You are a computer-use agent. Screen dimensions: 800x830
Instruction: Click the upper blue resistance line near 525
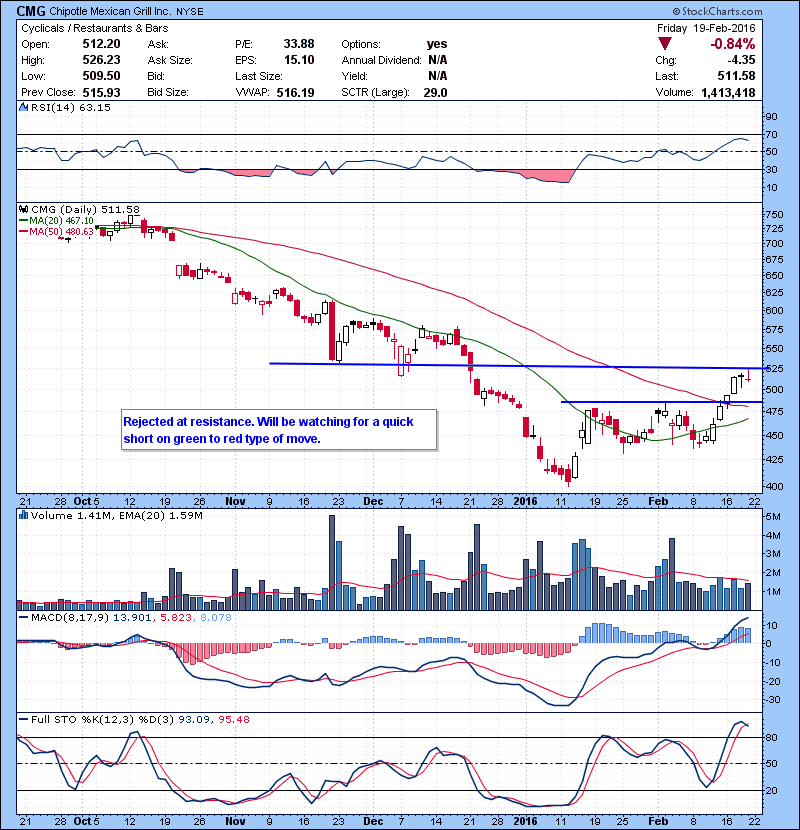pos(518,366)
